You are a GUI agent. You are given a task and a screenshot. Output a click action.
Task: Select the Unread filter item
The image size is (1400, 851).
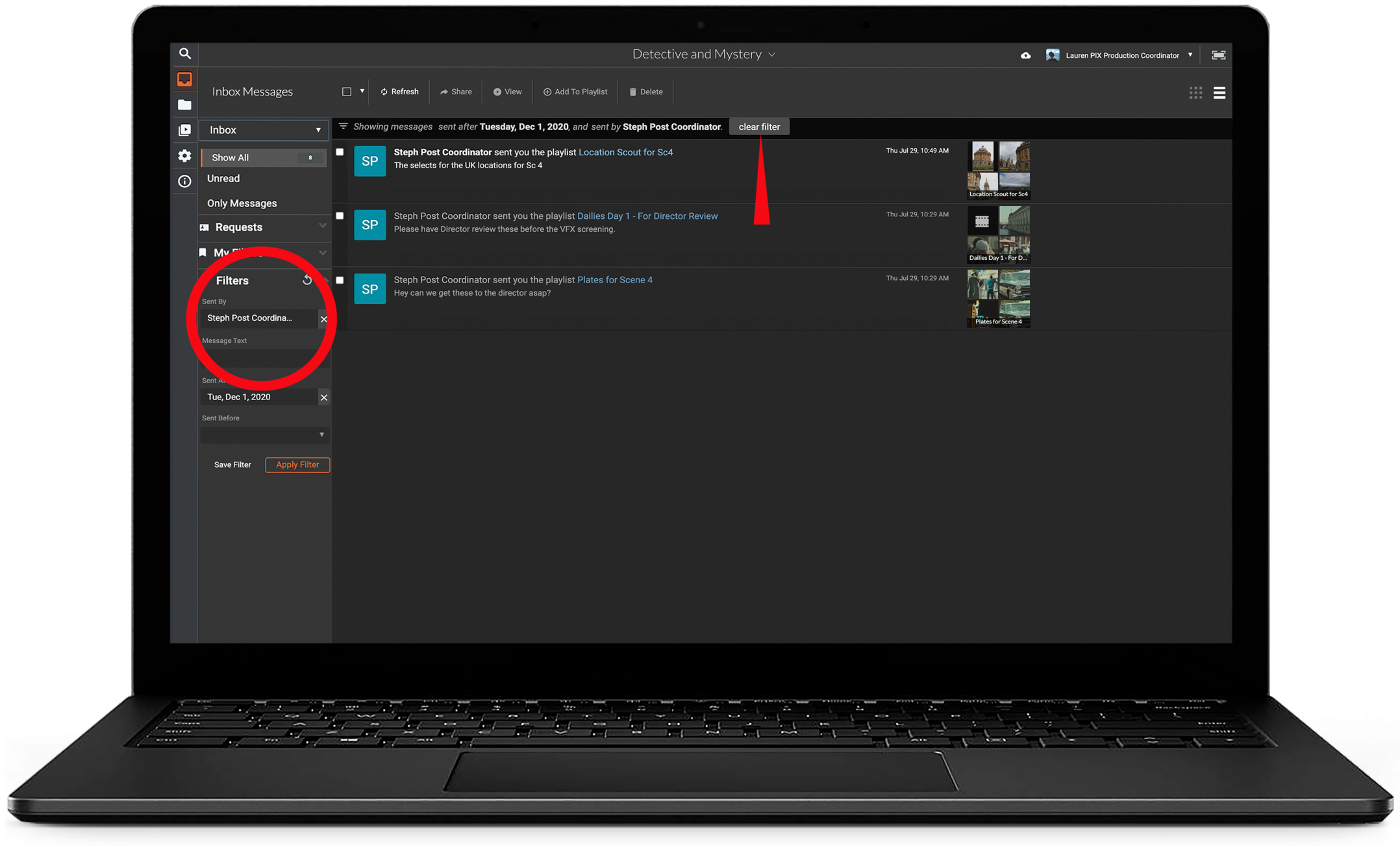click(223, 179)
